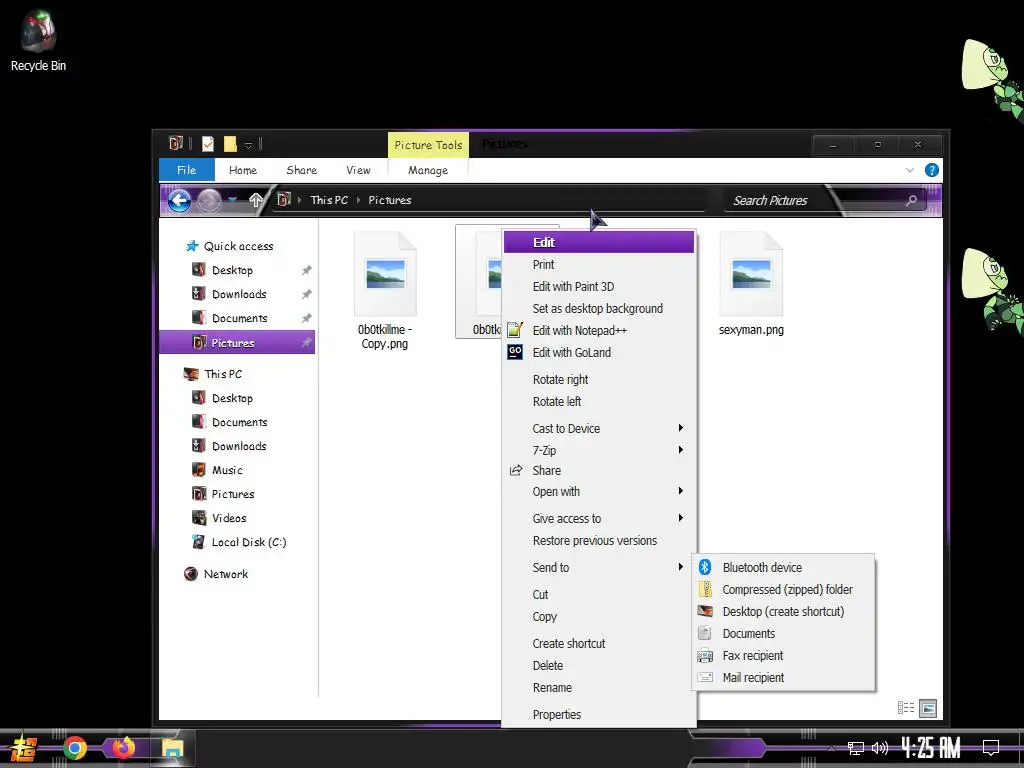The image size is (1024, 768).
Task: Select Downloads under Quick access
Action: click(239, 295)
